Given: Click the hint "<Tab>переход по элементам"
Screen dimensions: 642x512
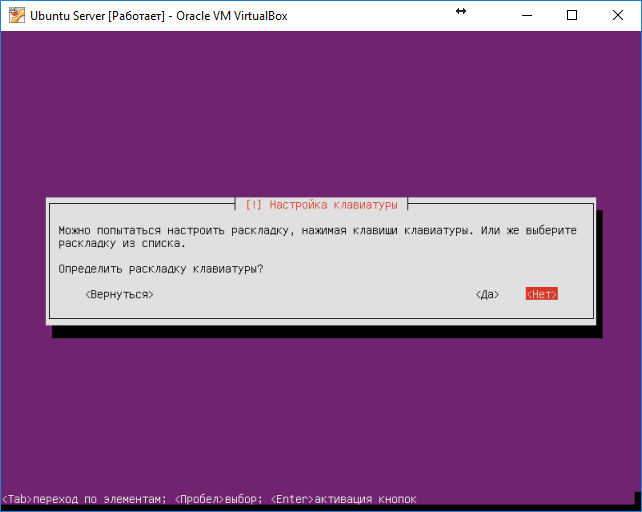Looking at the screenshot, I should point(84,499).
